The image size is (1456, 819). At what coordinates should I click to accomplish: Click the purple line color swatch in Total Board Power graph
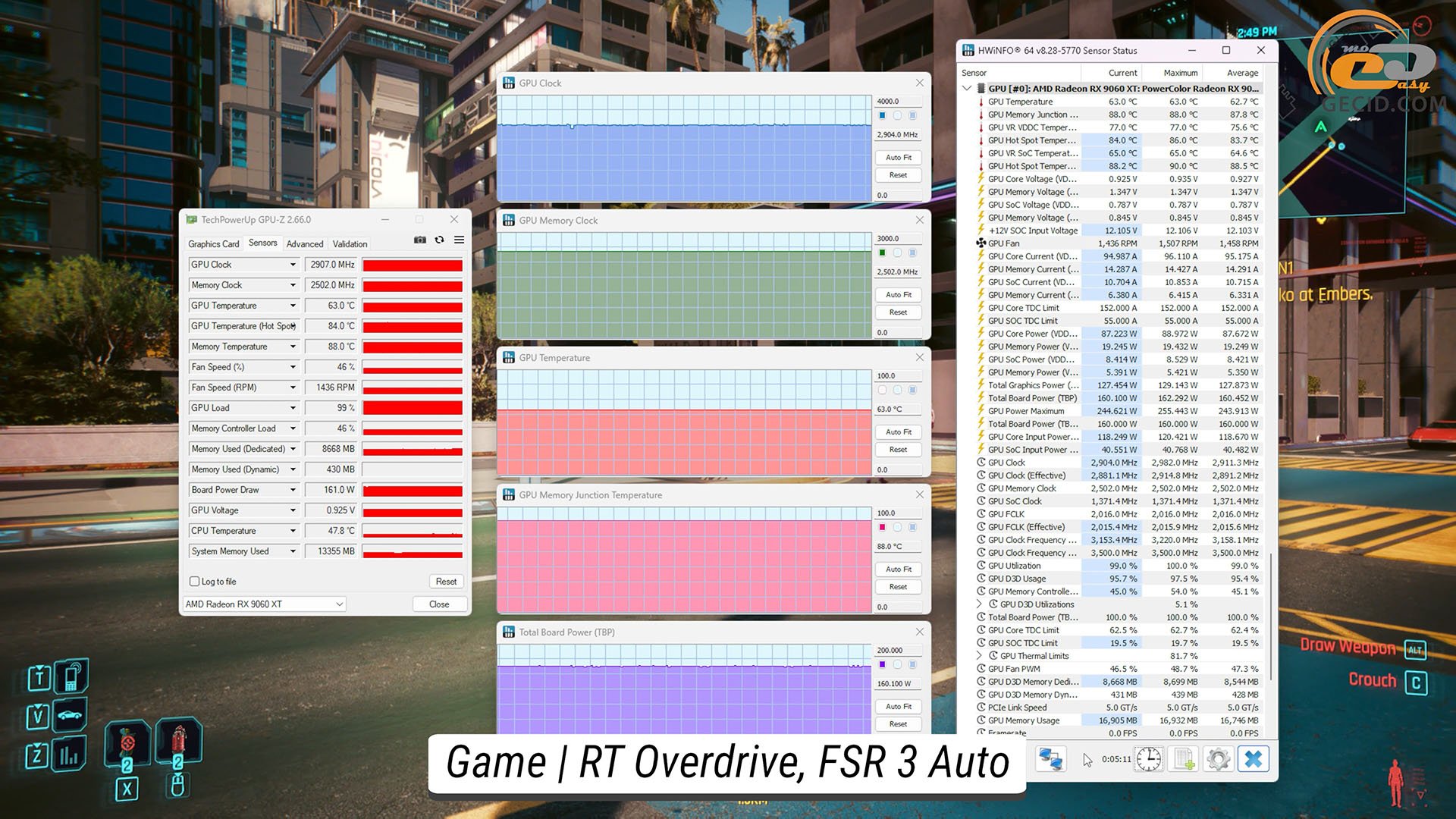[882, 665]
